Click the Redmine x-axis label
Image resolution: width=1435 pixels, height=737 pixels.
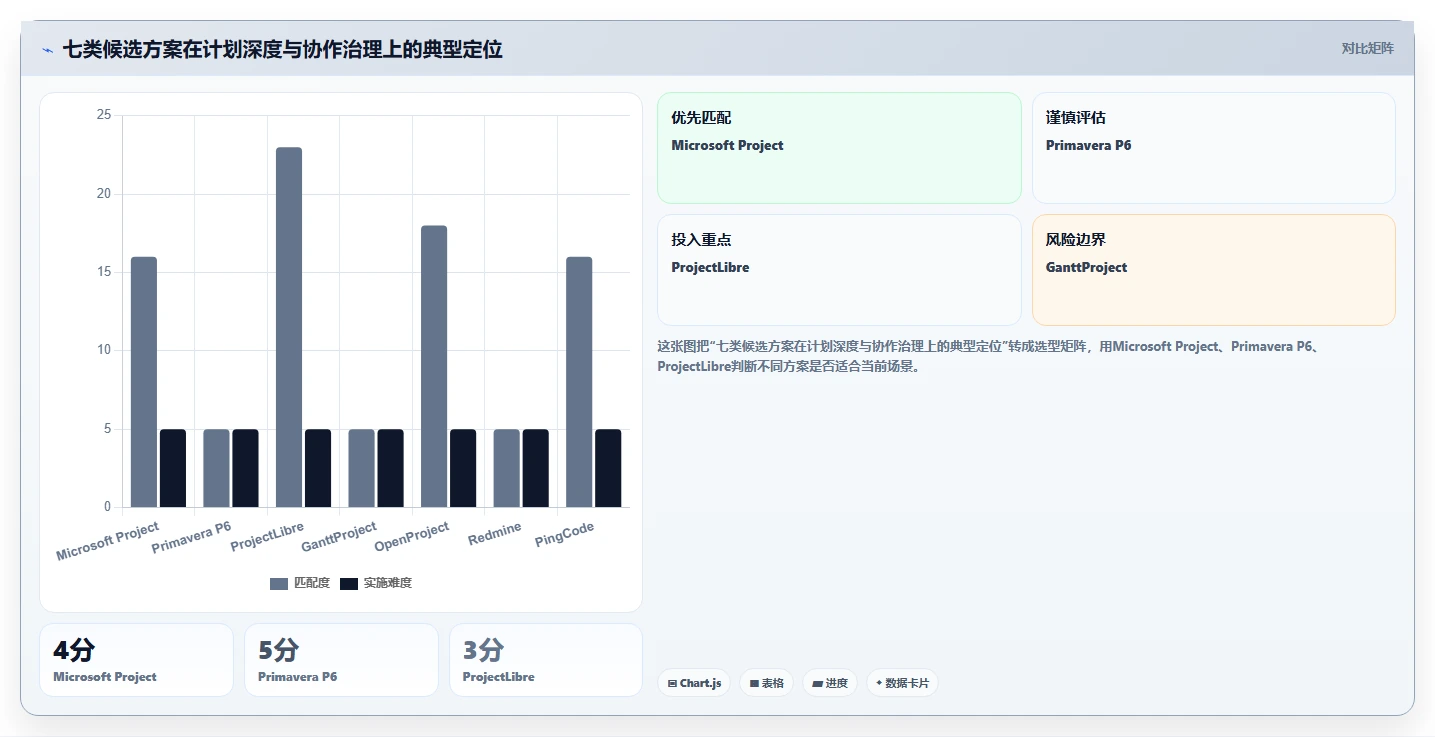(495, 534)
